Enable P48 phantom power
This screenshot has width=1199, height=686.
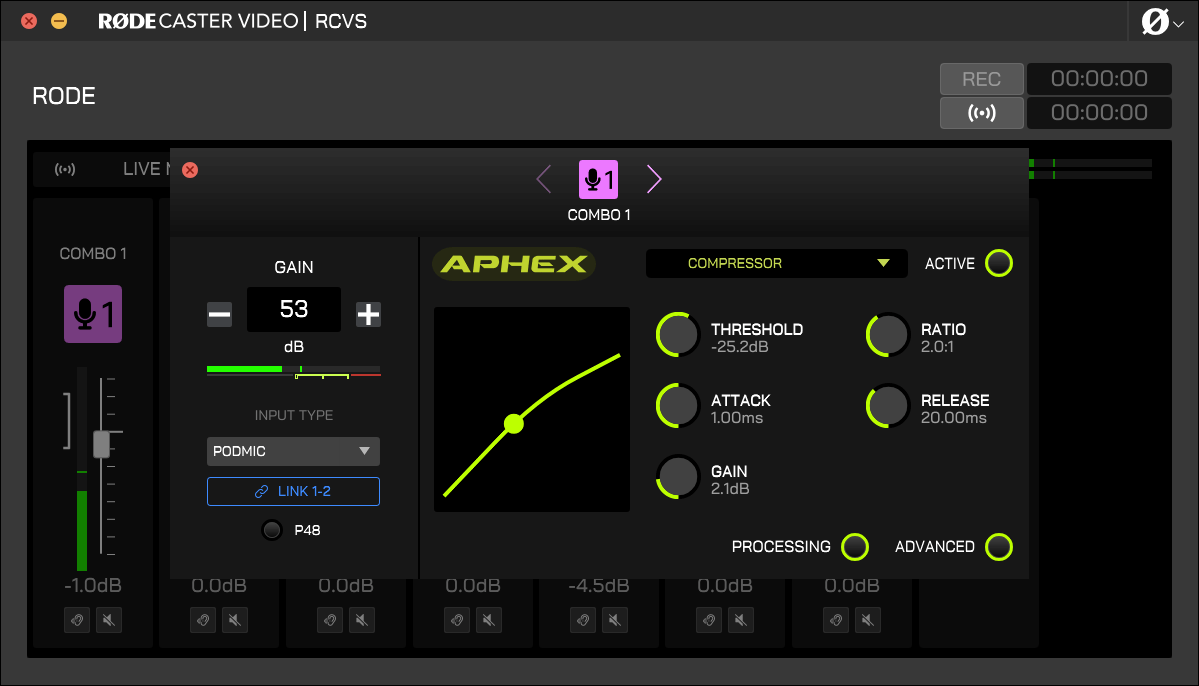[272, 530]
